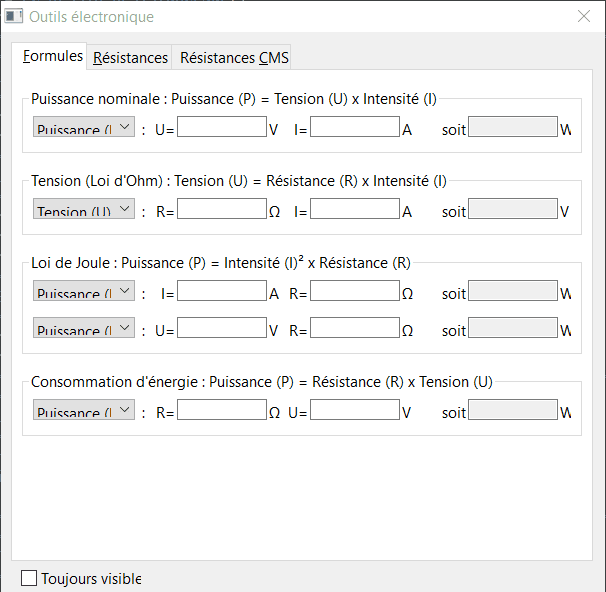Click U= field in Puissance nominale
Screen dimensions: 606x592
(222, 128)
